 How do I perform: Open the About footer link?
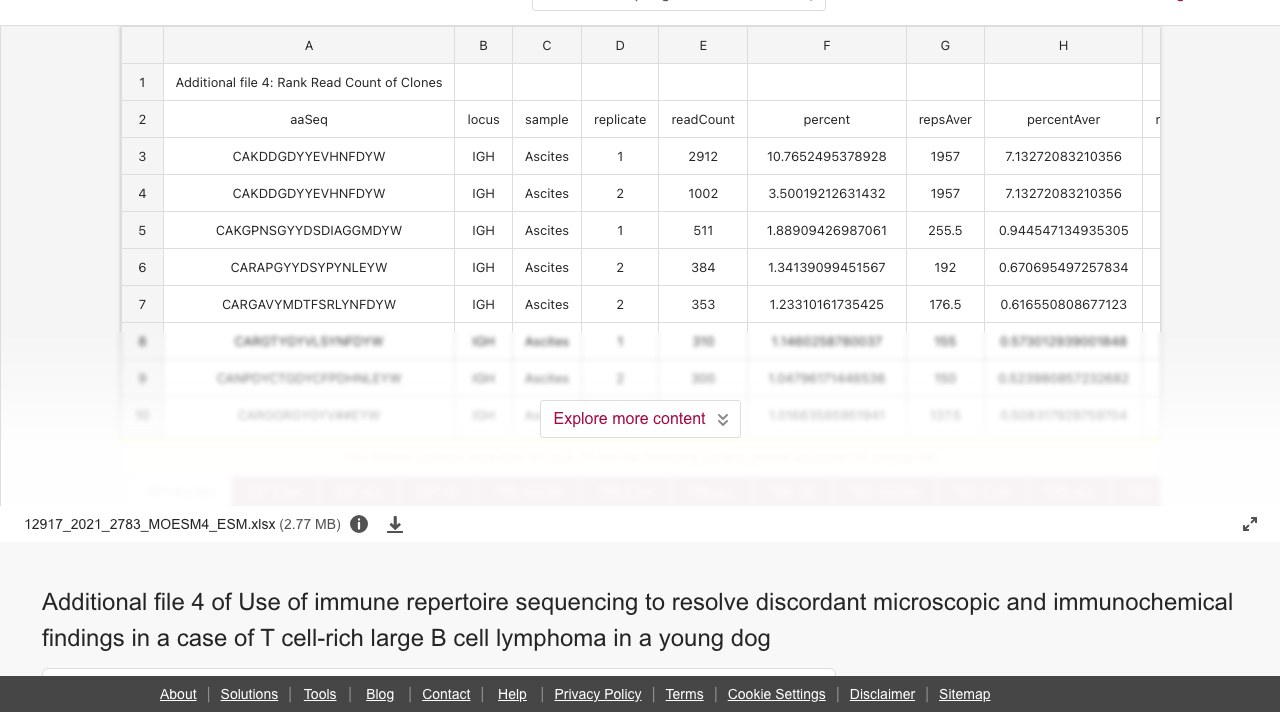click(x=178, y=694)
